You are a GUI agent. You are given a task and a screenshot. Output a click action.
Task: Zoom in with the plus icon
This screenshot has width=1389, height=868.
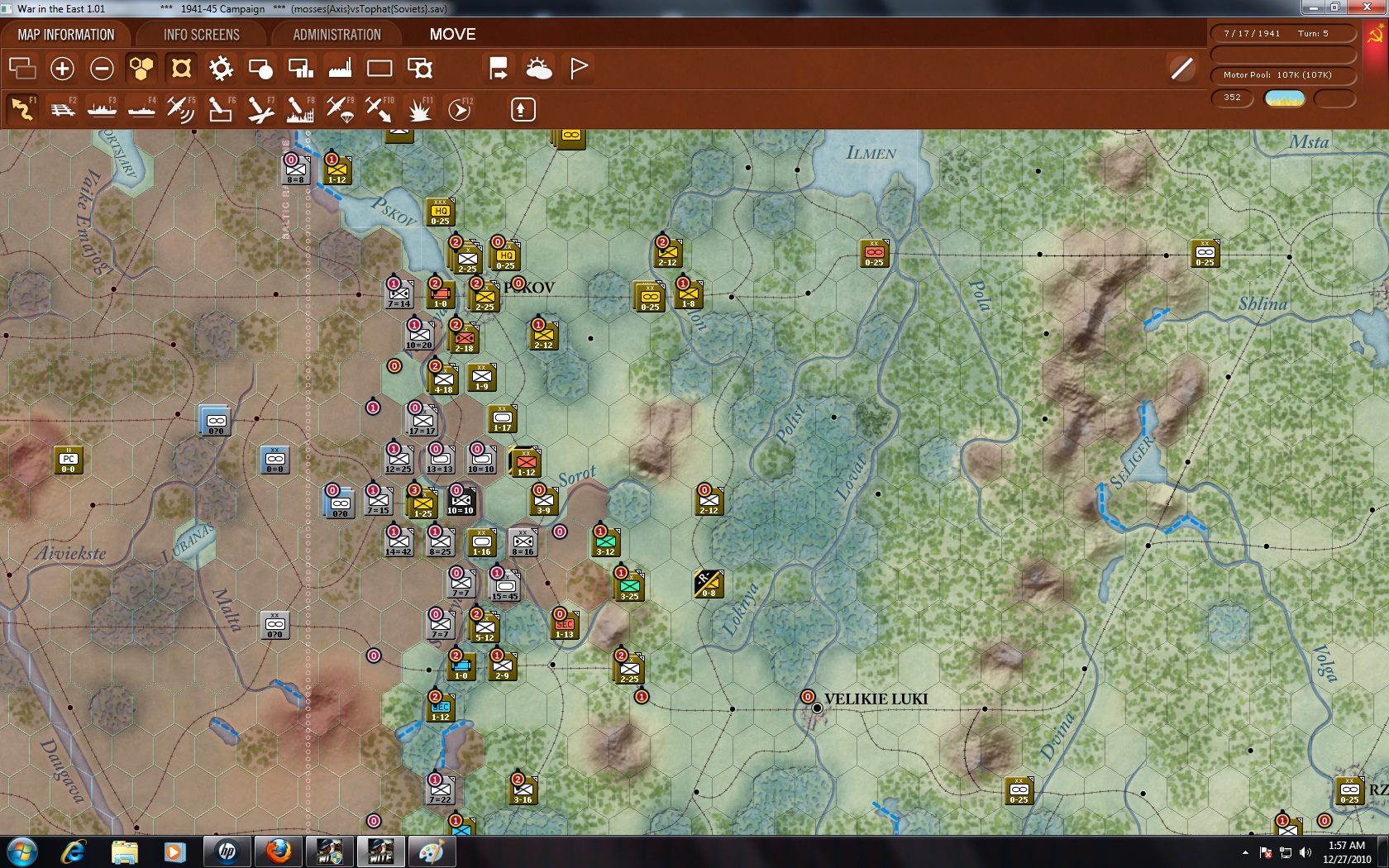[62, 68]
